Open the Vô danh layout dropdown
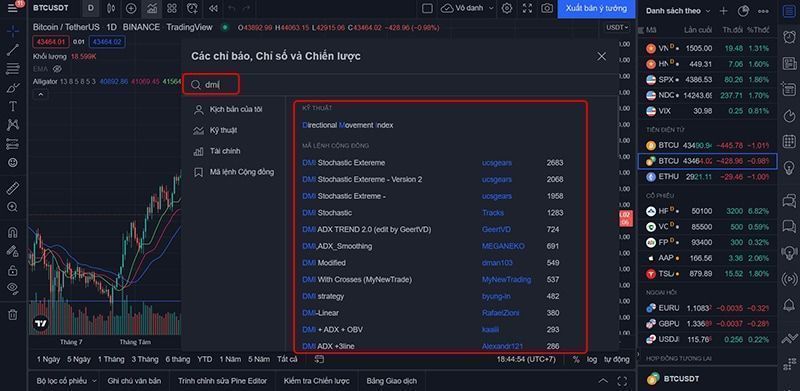This screenshot has width=800, height=391. coord(468,8)
